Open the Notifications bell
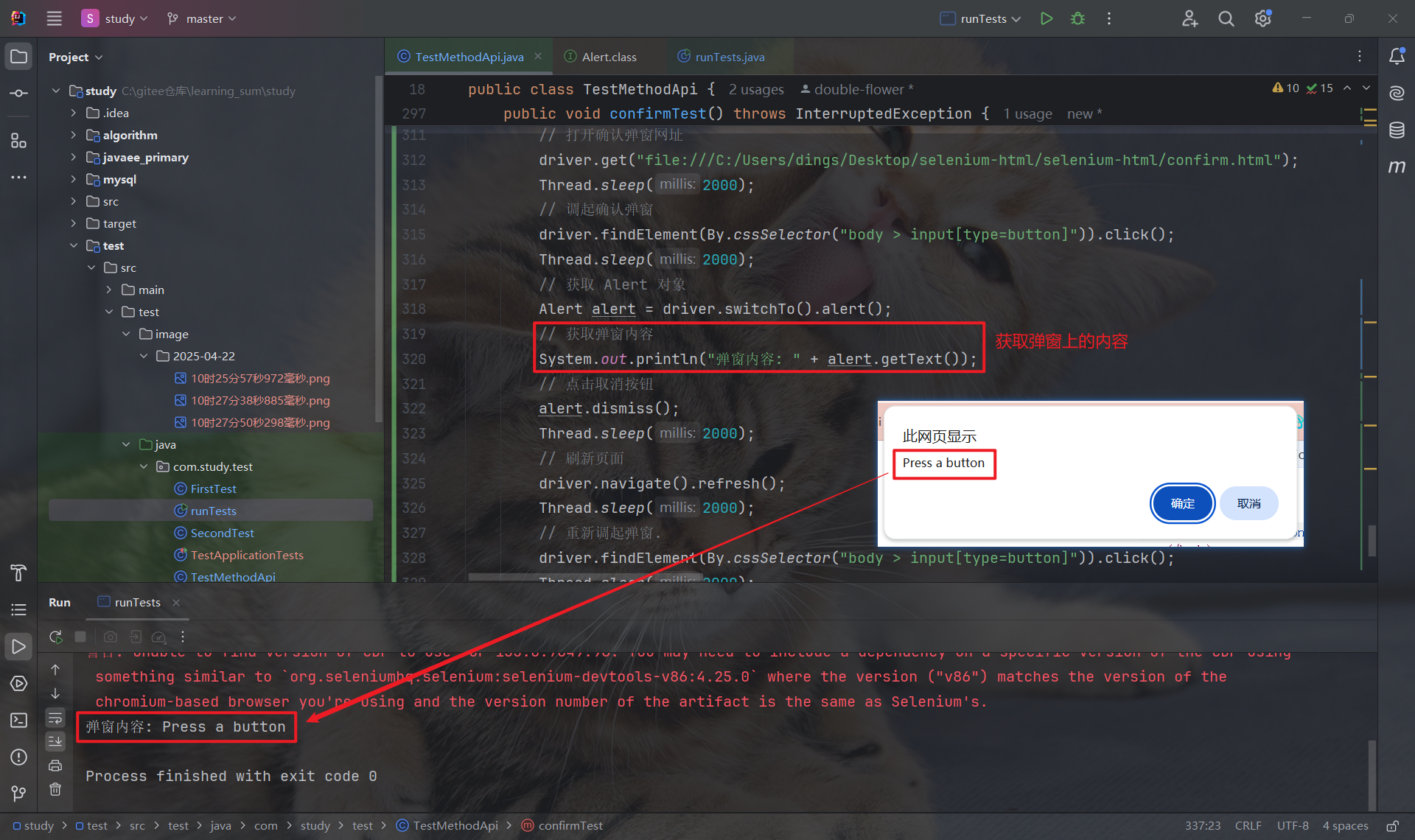Screen dimensions: 1415x840 click(1397, 56)
